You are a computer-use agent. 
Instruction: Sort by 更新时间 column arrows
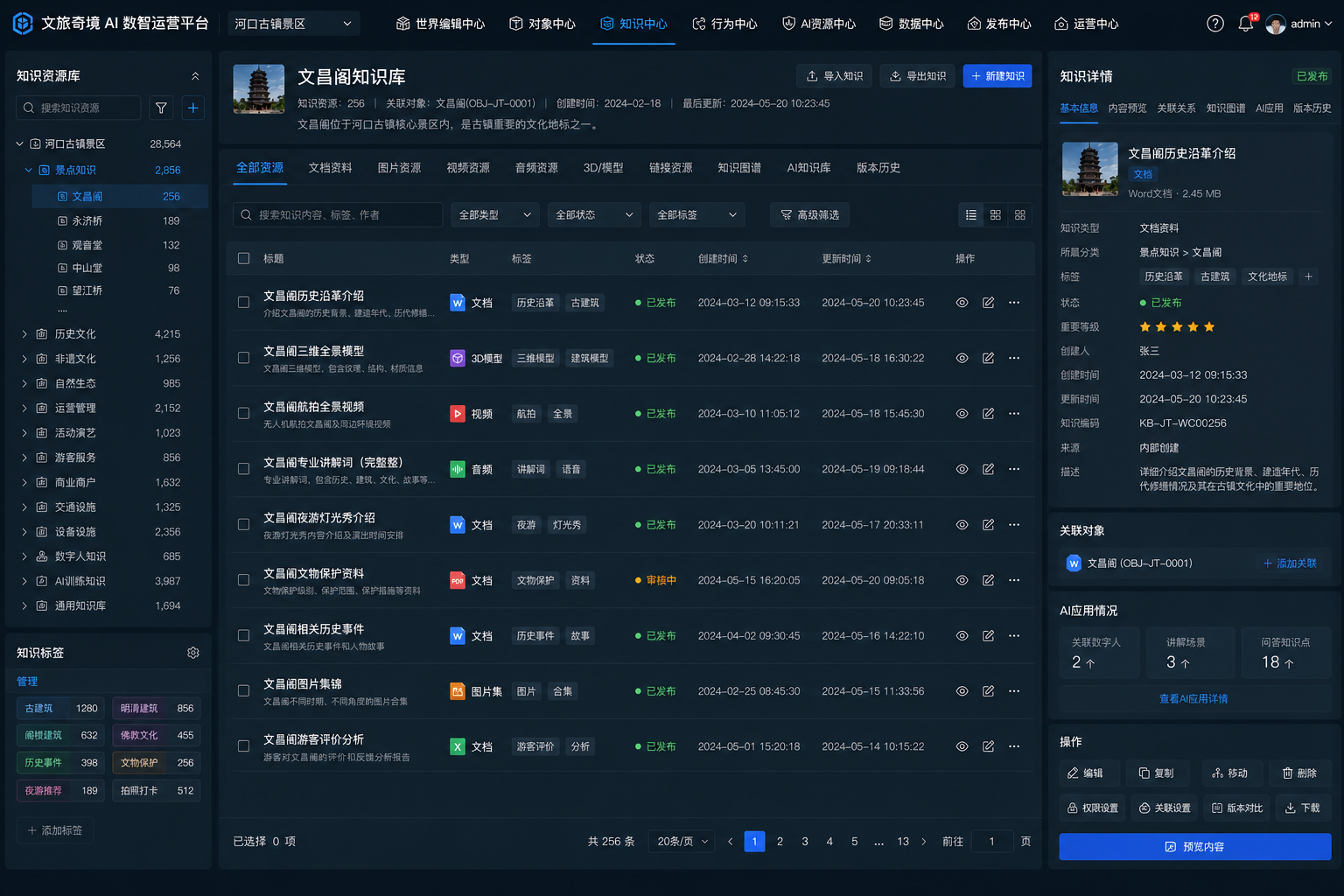click(868, 259)
